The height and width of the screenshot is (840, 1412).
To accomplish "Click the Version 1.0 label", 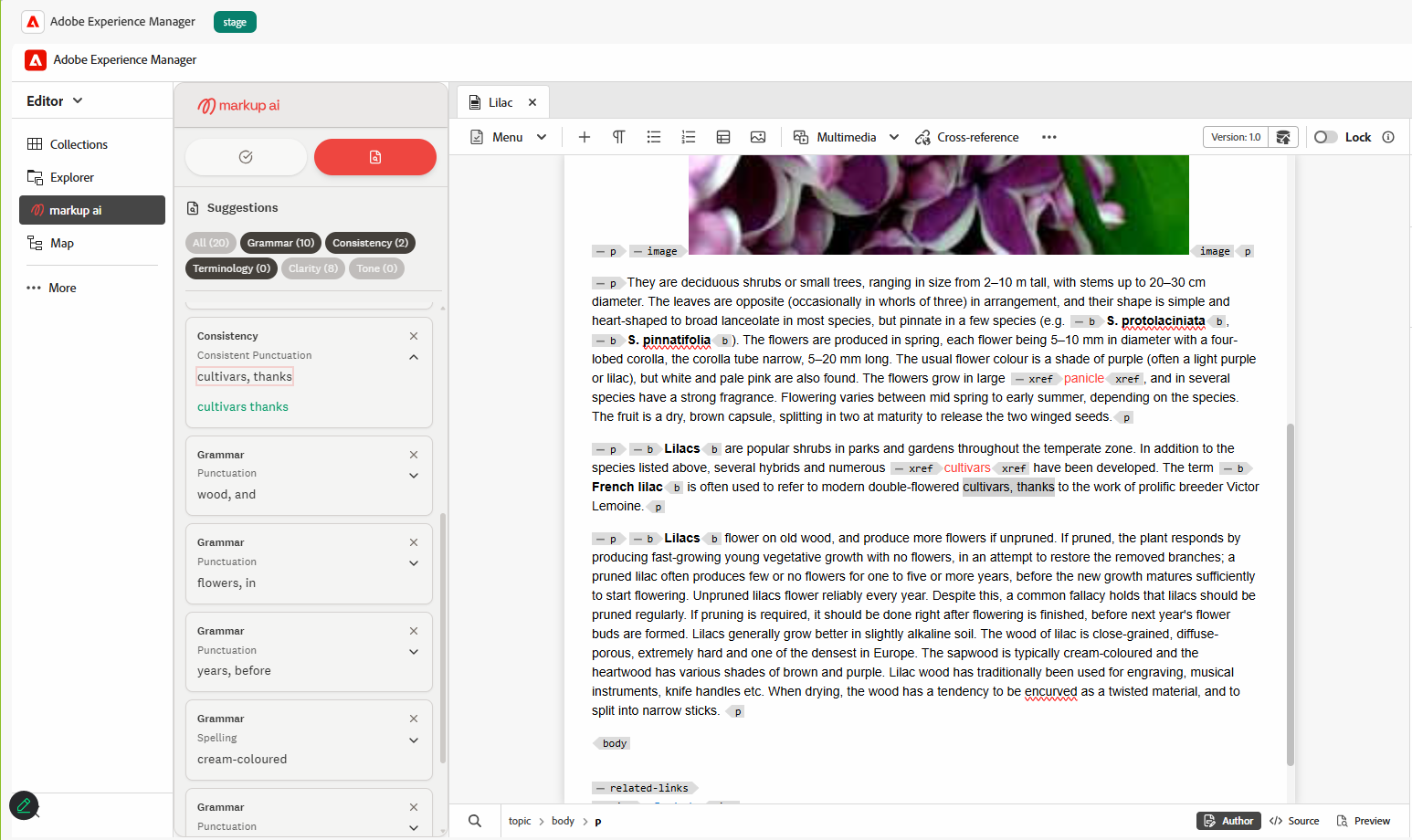I will (1236, 137).
